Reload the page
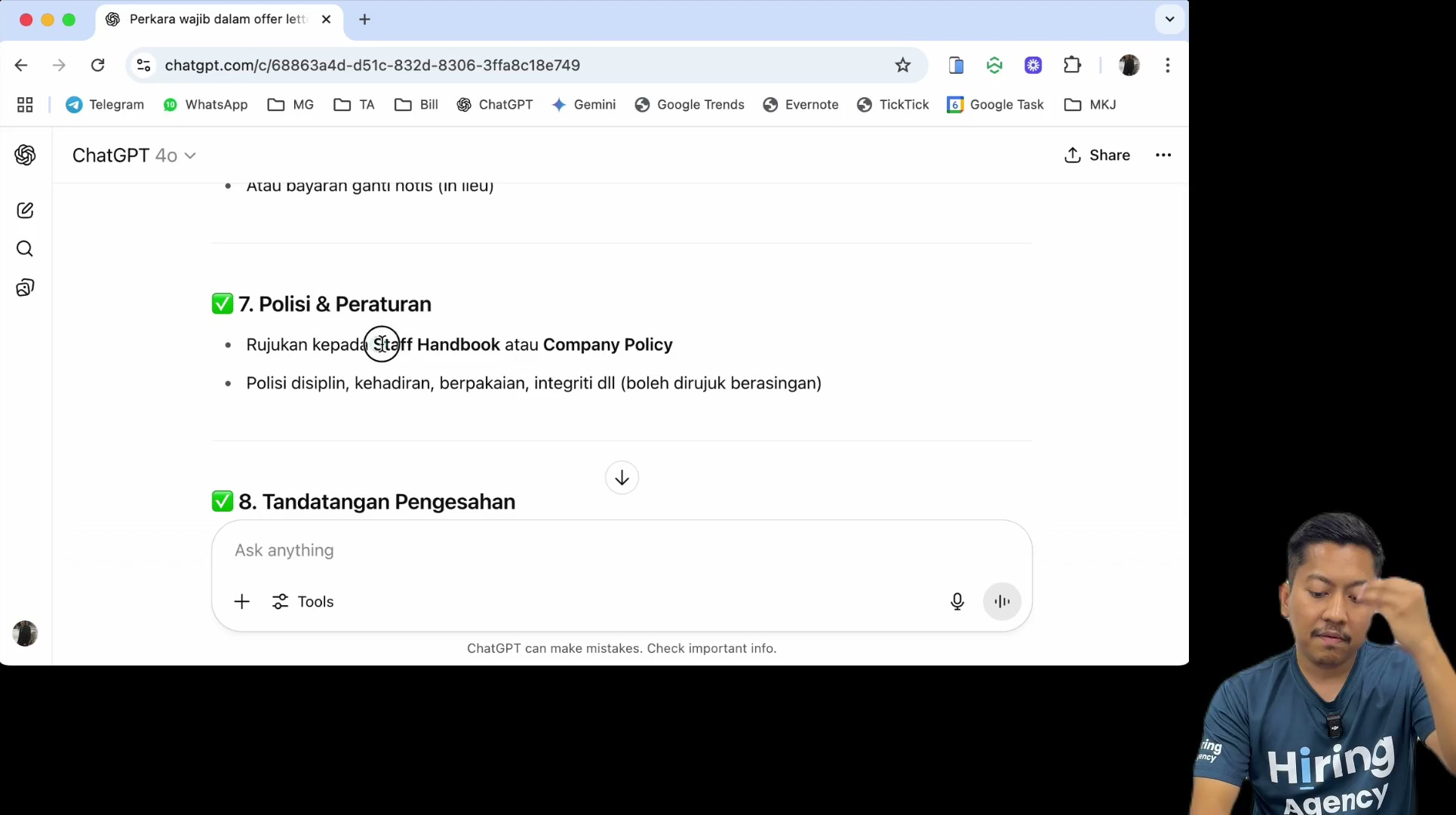Viewport: 1456px width, 815px height. click(98, 66)
